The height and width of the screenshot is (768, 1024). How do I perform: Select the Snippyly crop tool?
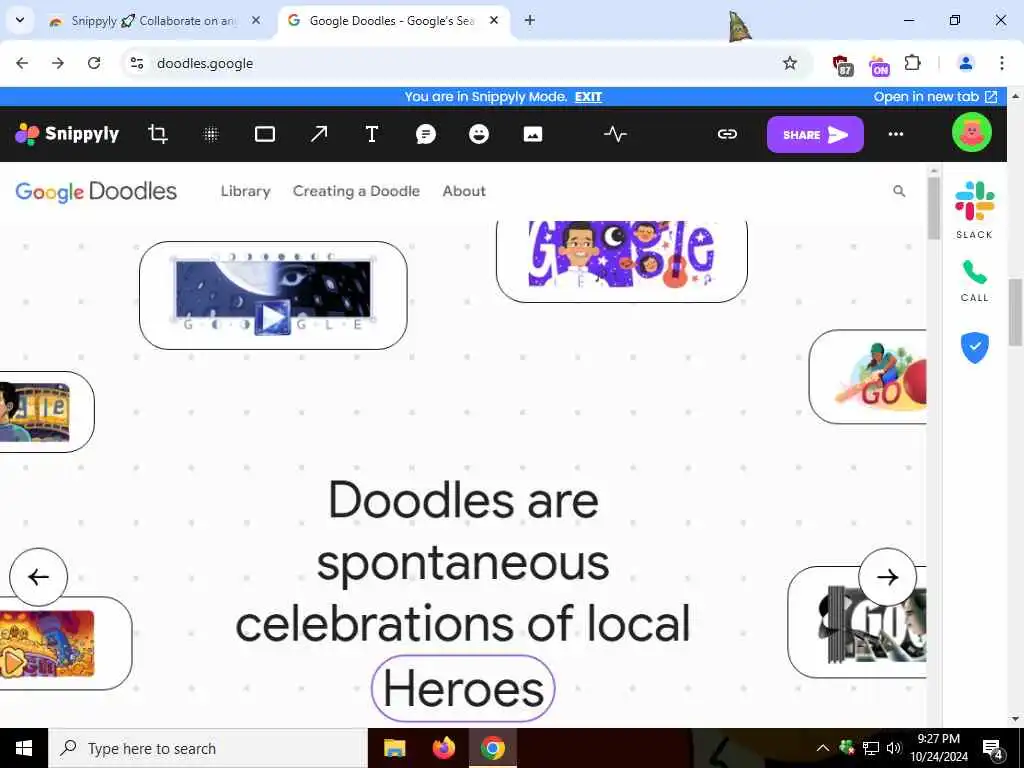(157, 134)
